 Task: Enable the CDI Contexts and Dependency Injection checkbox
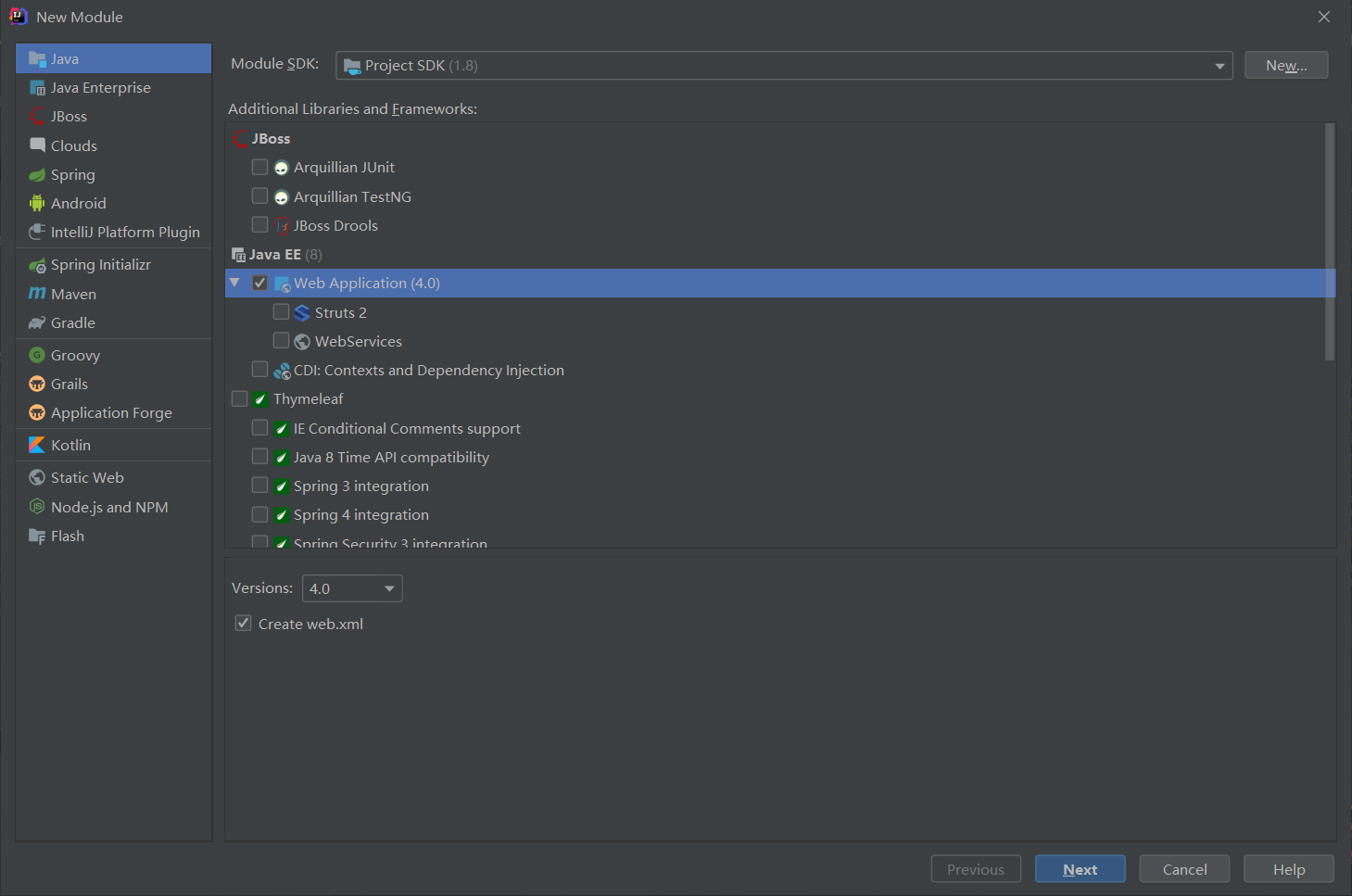tap(260, 370)
